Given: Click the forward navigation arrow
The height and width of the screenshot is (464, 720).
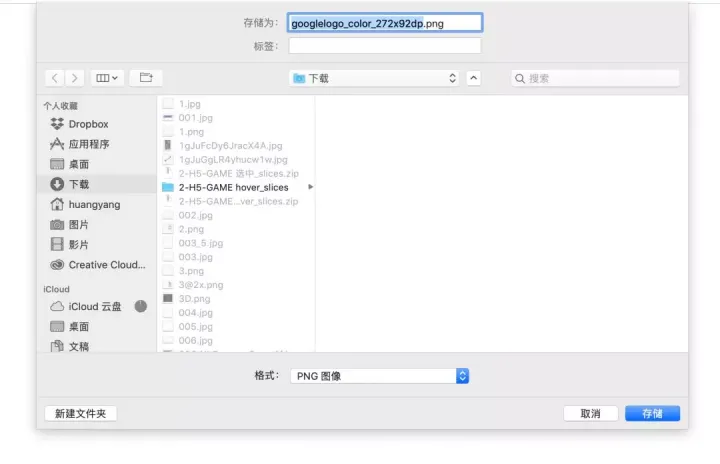Looking at the screenshot, I should point(74,78).
